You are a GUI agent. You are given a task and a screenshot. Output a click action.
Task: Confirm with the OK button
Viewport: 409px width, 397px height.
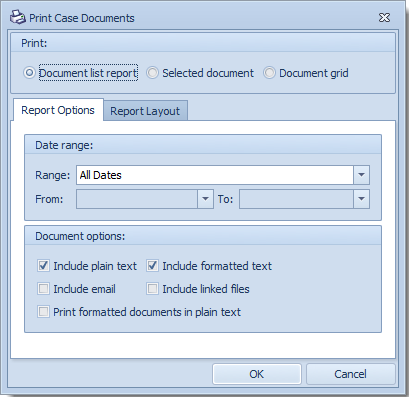pos(257,374)
